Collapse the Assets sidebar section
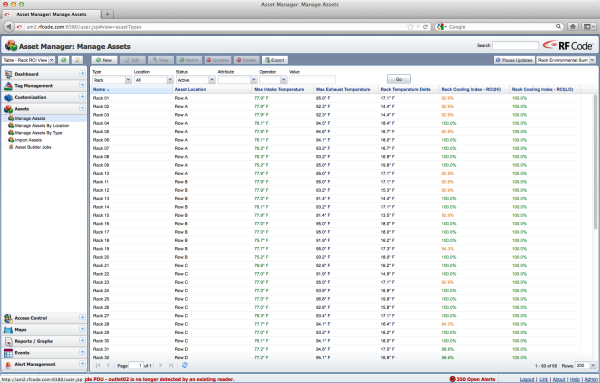The width and height of the screenshot is (600, 383). 82,108
